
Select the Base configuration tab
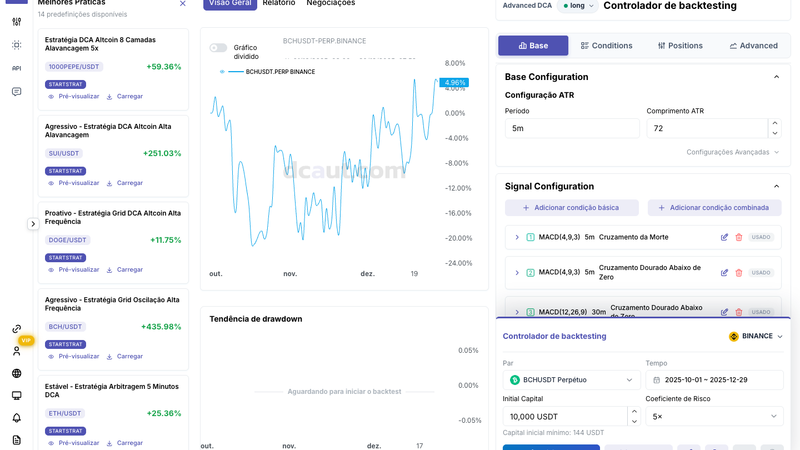533,45
